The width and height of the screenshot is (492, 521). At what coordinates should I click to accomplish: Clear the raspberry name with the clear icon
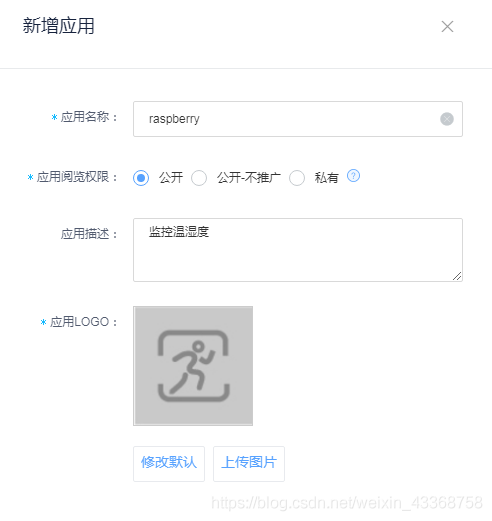(x=447, y=119)
